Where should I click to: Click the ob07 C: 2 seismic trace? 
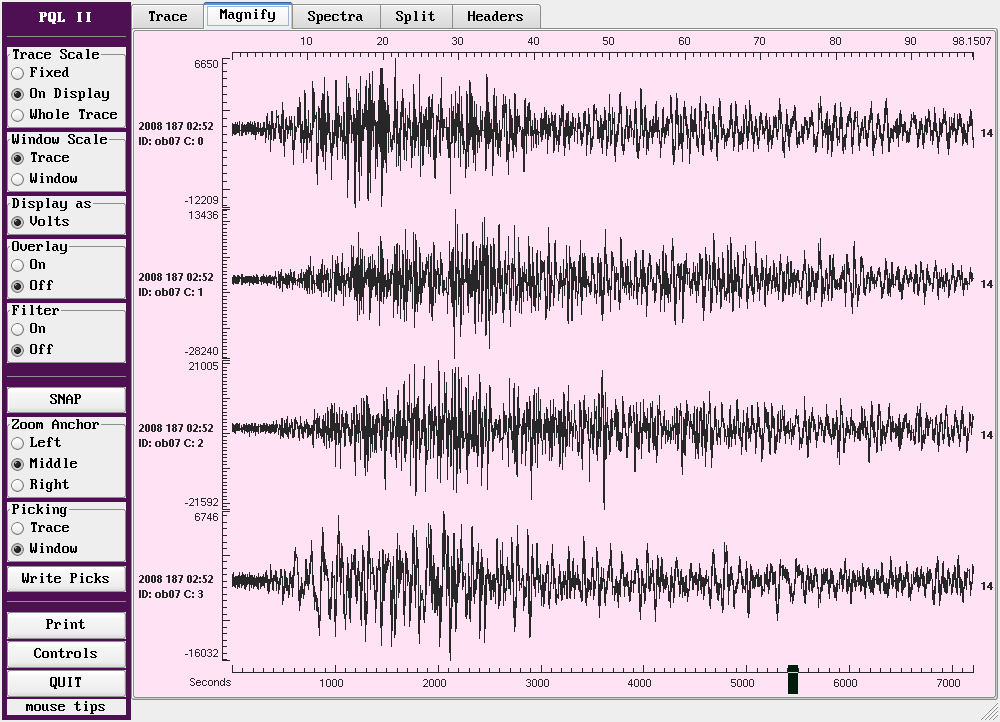(x=600, y=430)
